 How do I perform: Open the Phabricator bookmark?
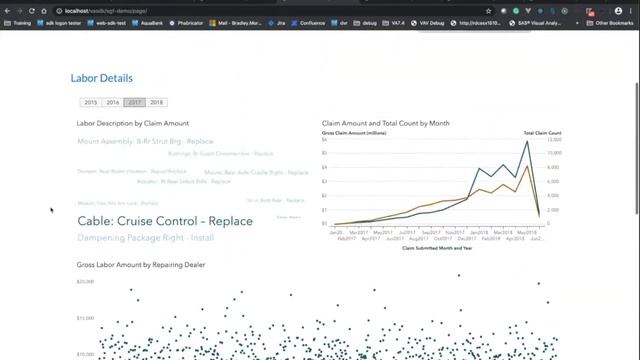[x=186, y=23]
